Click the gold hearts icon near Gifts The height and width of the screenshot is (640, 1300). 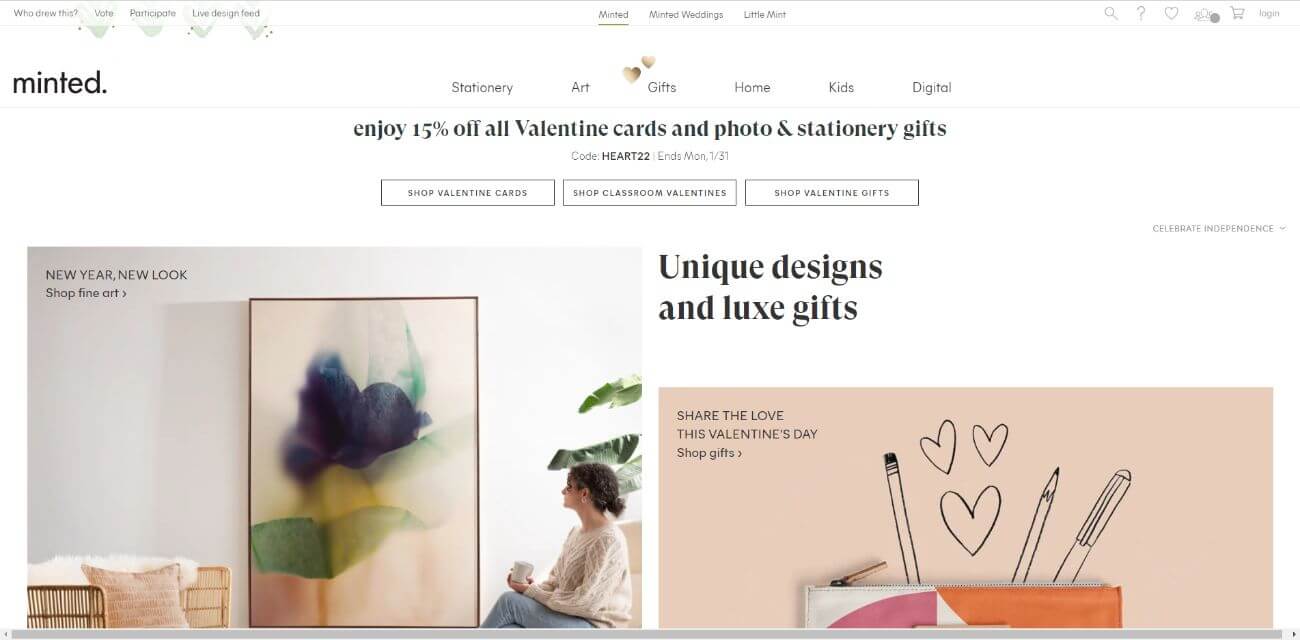point(638,68)
